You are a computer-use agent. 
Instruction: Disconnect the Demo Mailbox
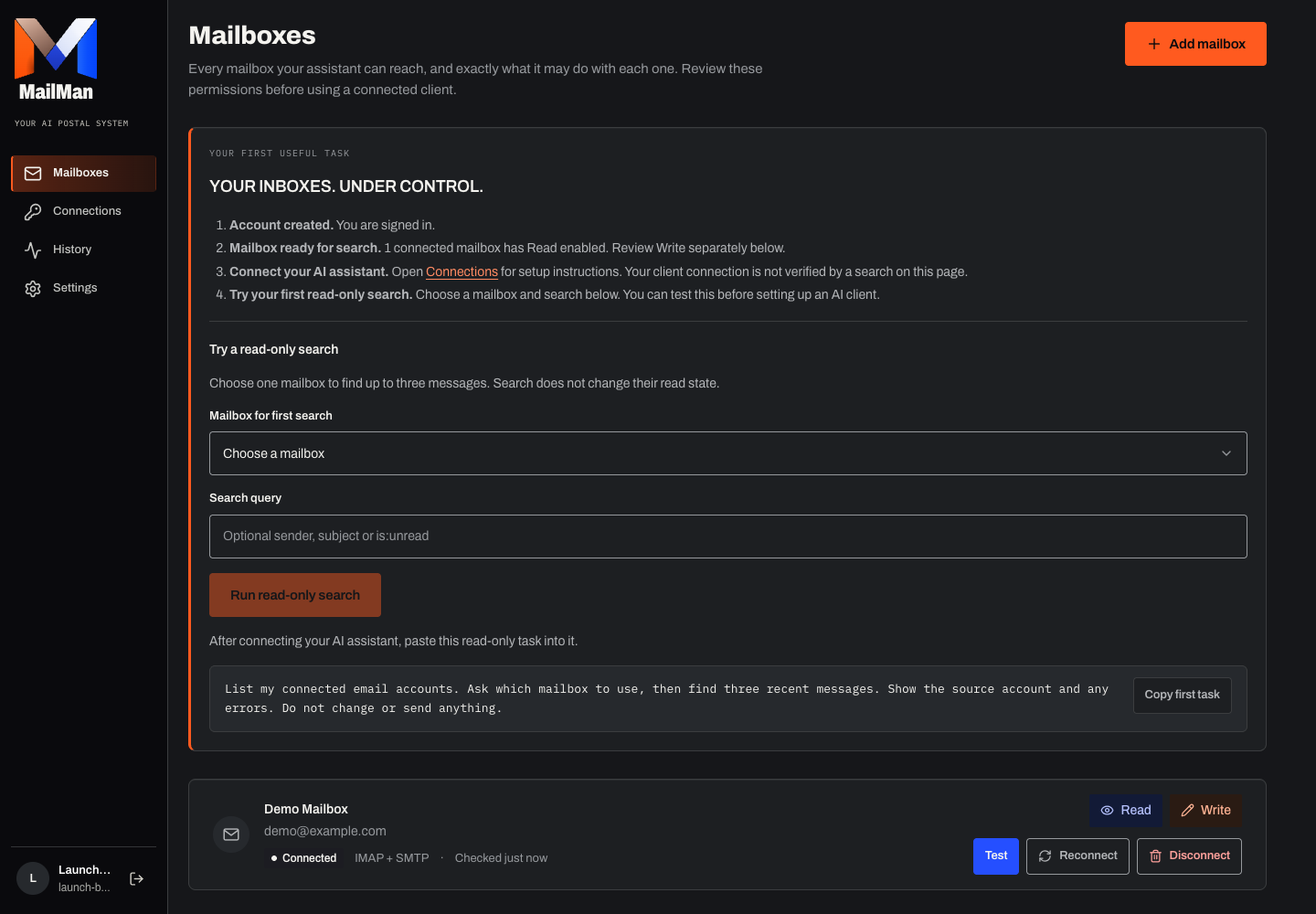[x=1189, y=856]
